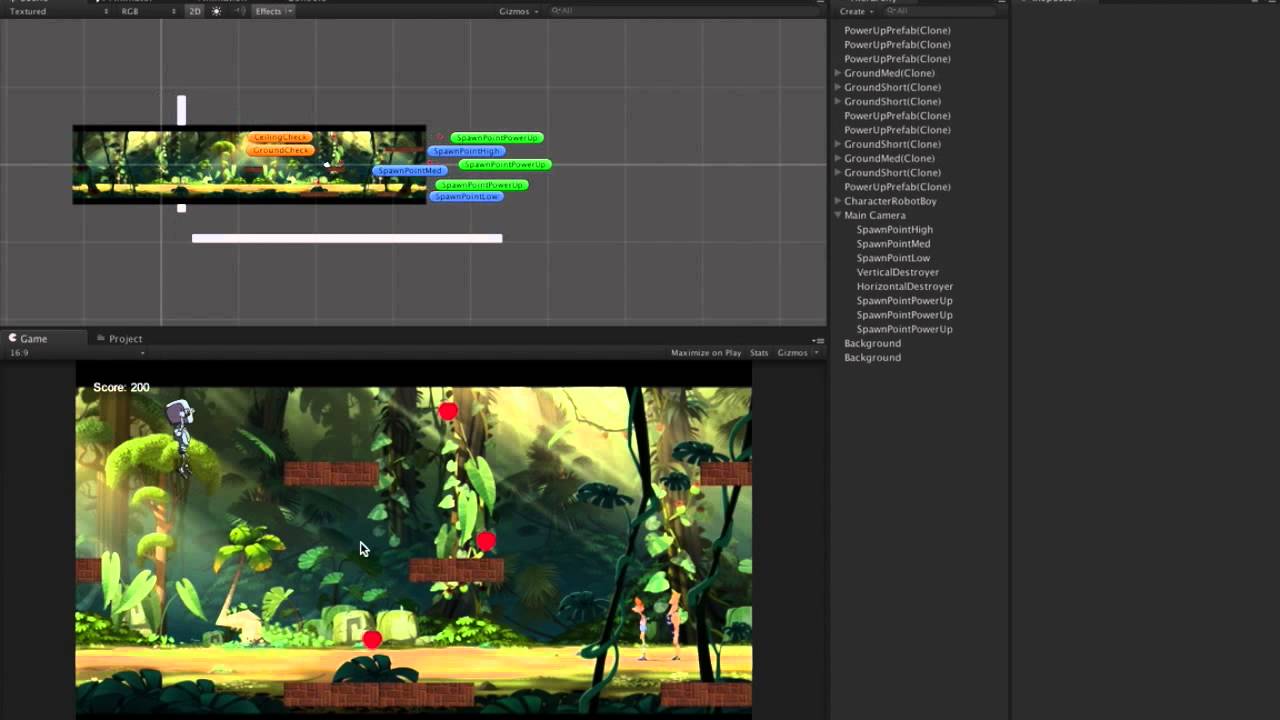Open the Game view Gizmos dropdown arrow
Viewport: 1280px width, 720px height.
coord(816,353)
